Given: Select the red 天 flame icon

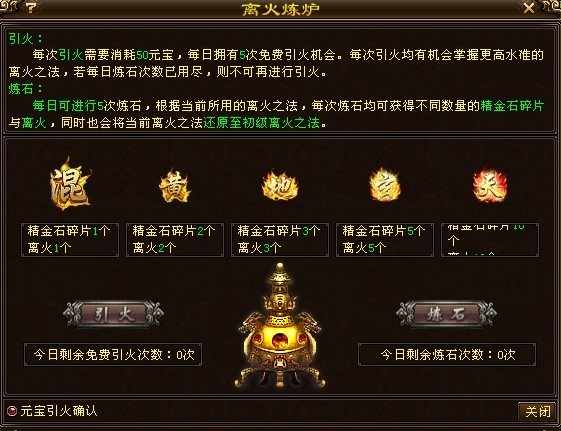Looking at the screenshot, I should click(x=490, y=186).
